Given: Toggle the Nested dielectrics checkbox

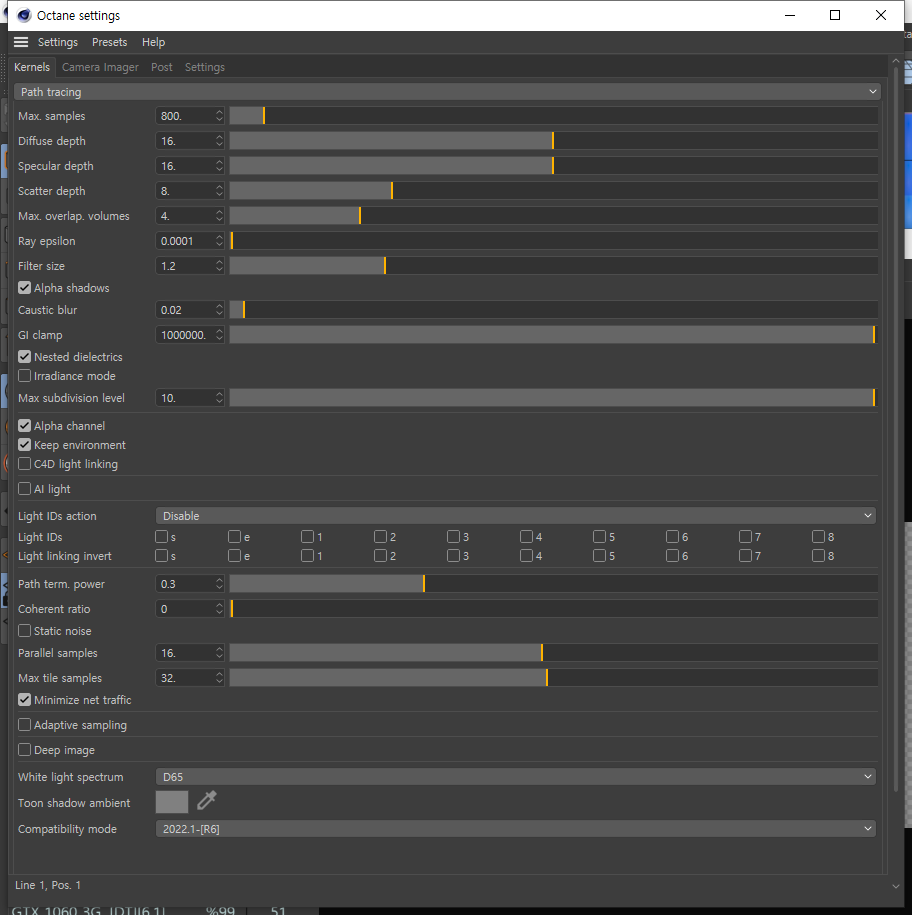Looking at the screenshot, I should tap(25, 357).
